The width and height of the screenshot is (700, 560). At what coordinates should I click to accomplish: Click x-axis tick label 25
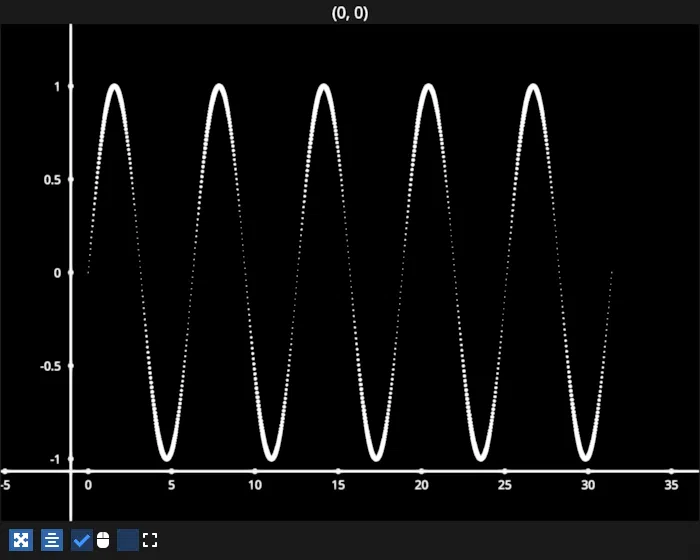pyautogui.click(x=505, y=485)
